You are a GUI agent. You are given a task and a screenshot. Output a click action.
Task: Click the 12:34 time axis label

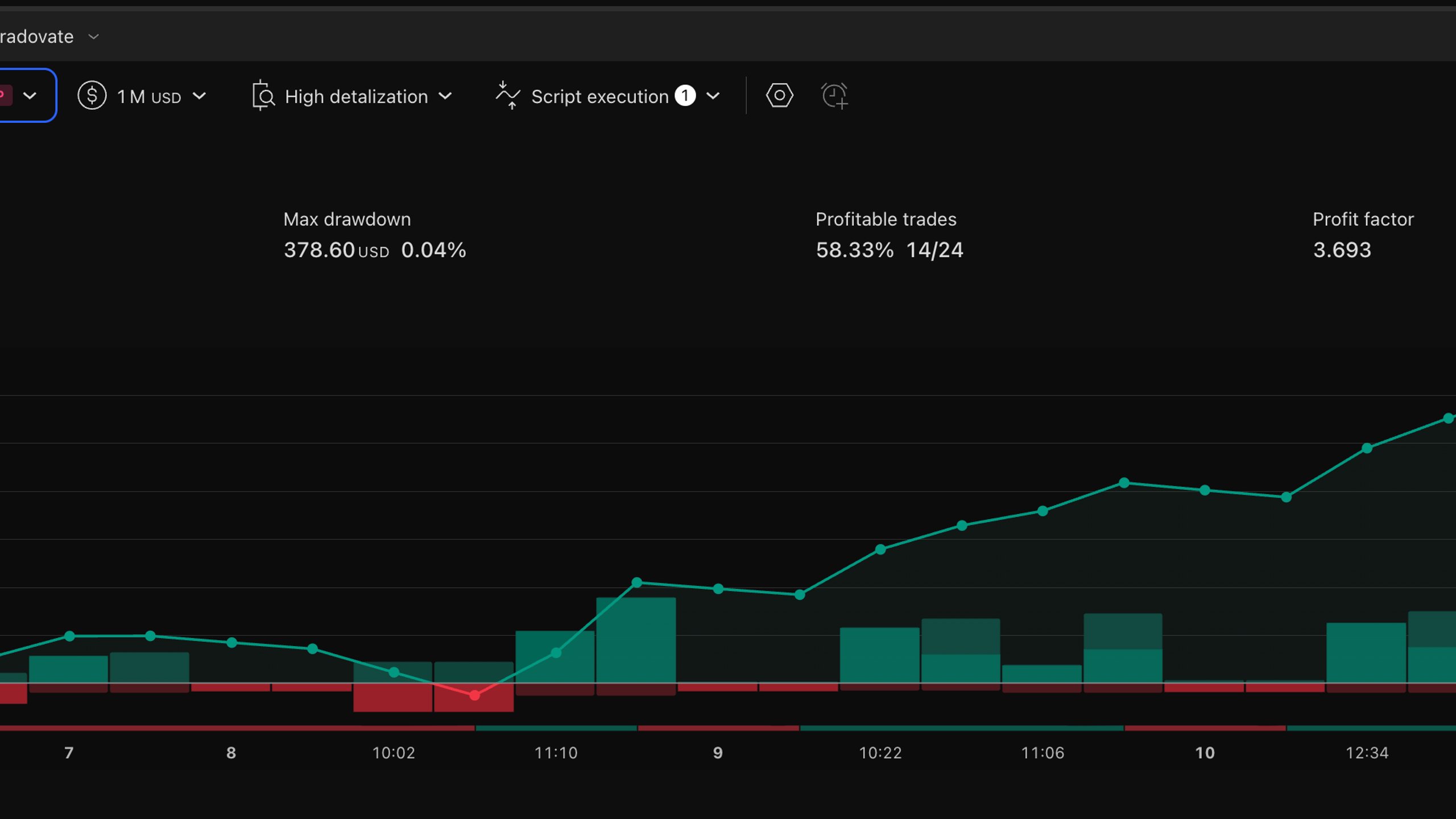(1367, 753)
